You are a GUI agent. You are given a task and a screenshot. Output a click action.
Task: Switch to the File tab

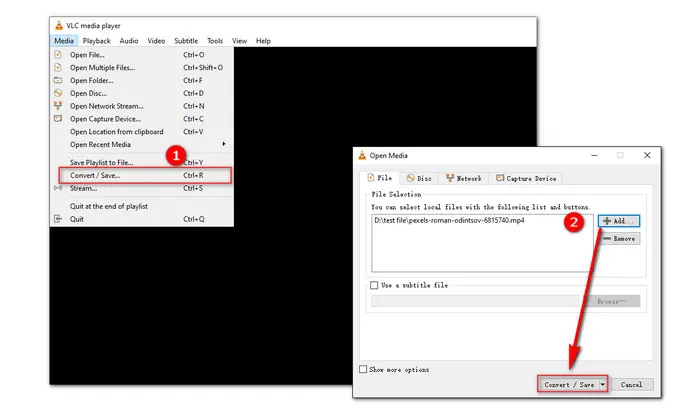(380, 178)
